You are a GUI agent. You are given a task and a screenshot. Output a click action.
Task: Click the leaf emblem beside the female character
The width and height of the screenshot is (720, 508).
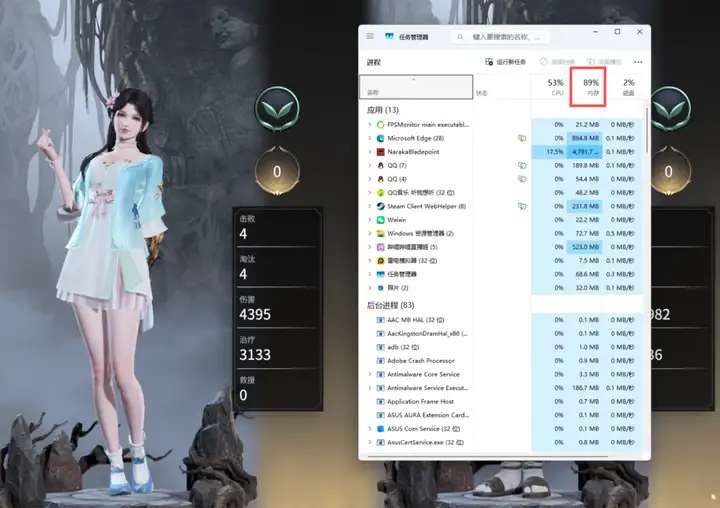click(x=277, y=109)
